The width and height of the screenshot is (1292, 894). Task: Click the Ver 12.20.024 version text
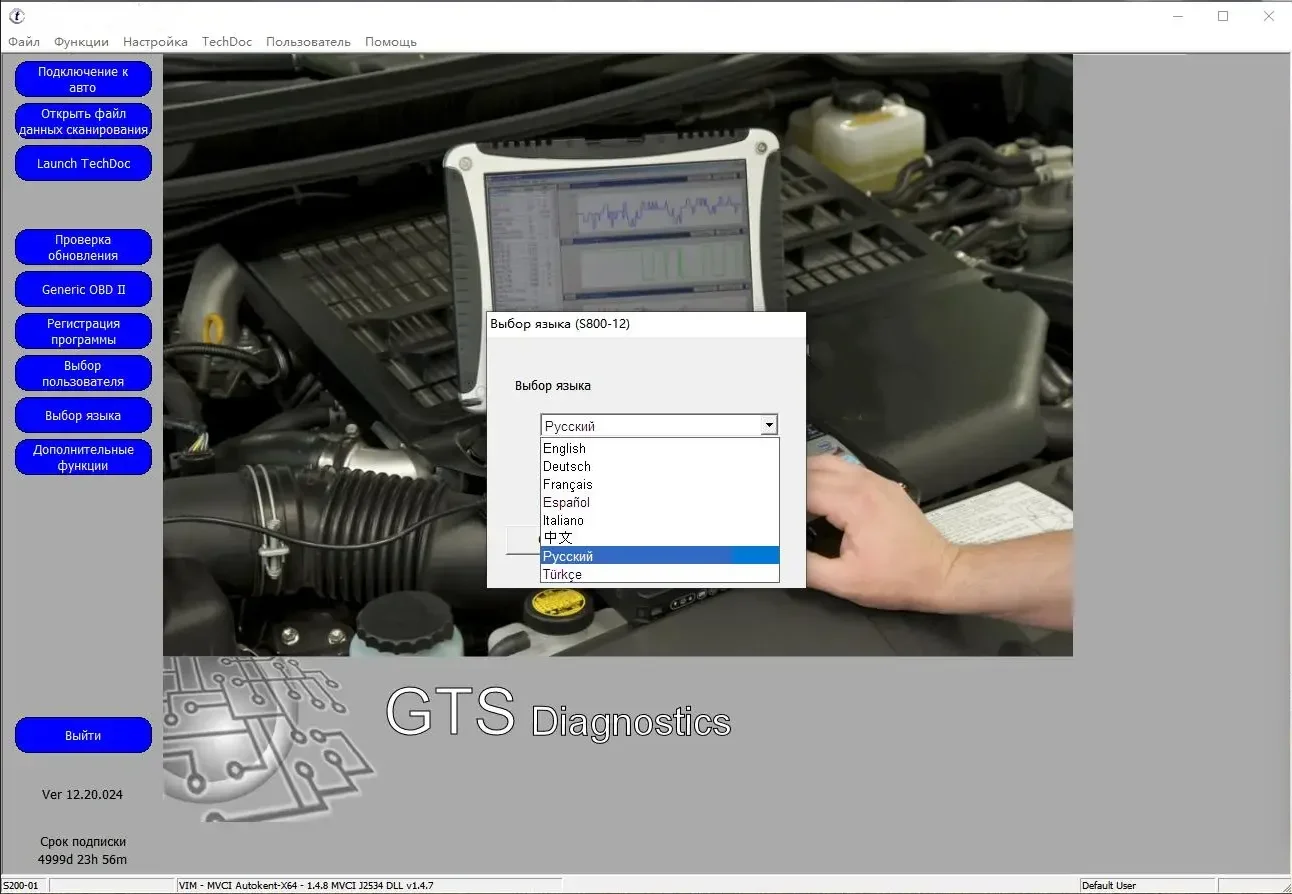[x=83, y=795]
